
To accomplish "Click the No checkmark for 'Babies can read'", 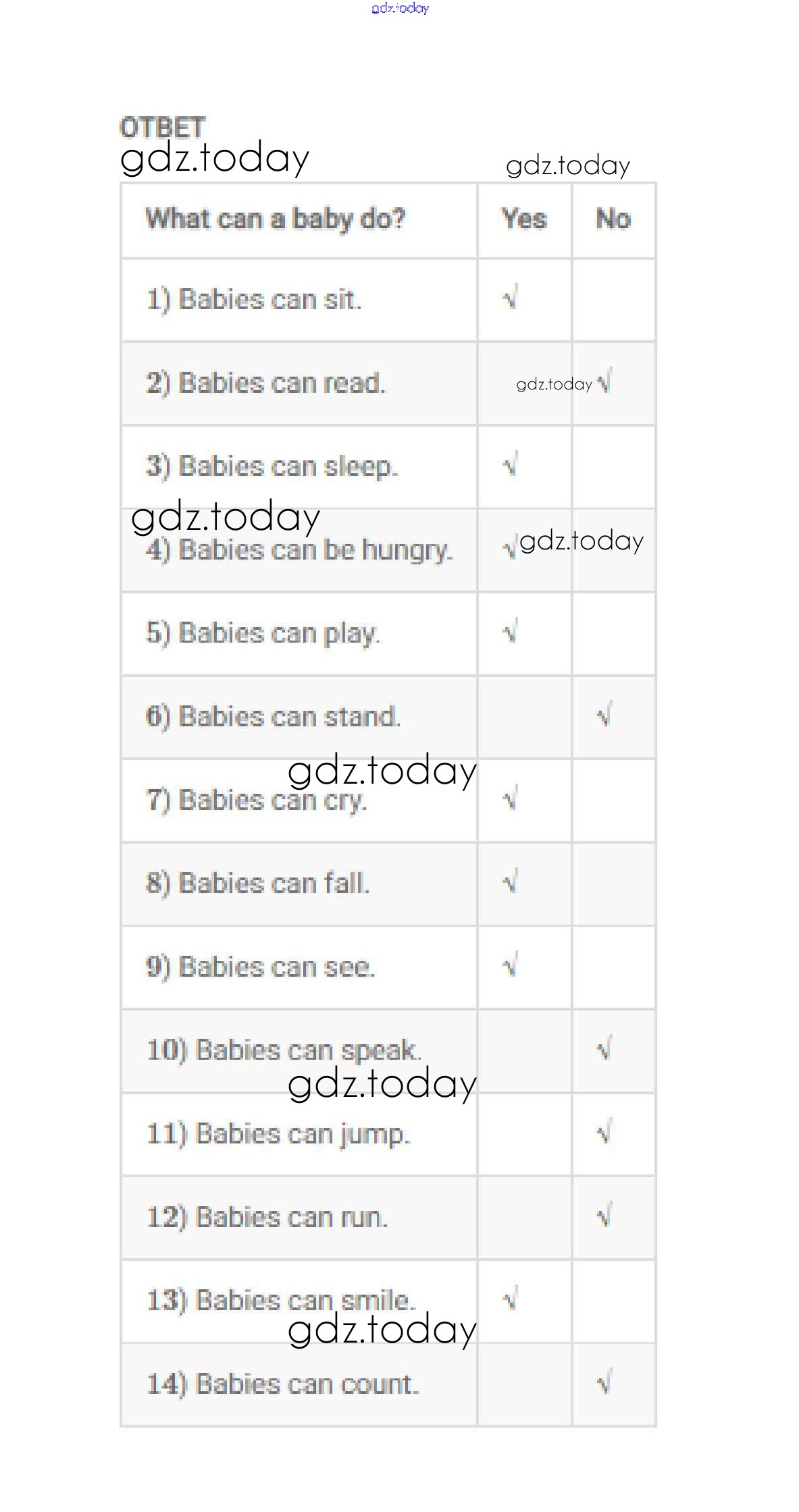I will tap(604, 382).
